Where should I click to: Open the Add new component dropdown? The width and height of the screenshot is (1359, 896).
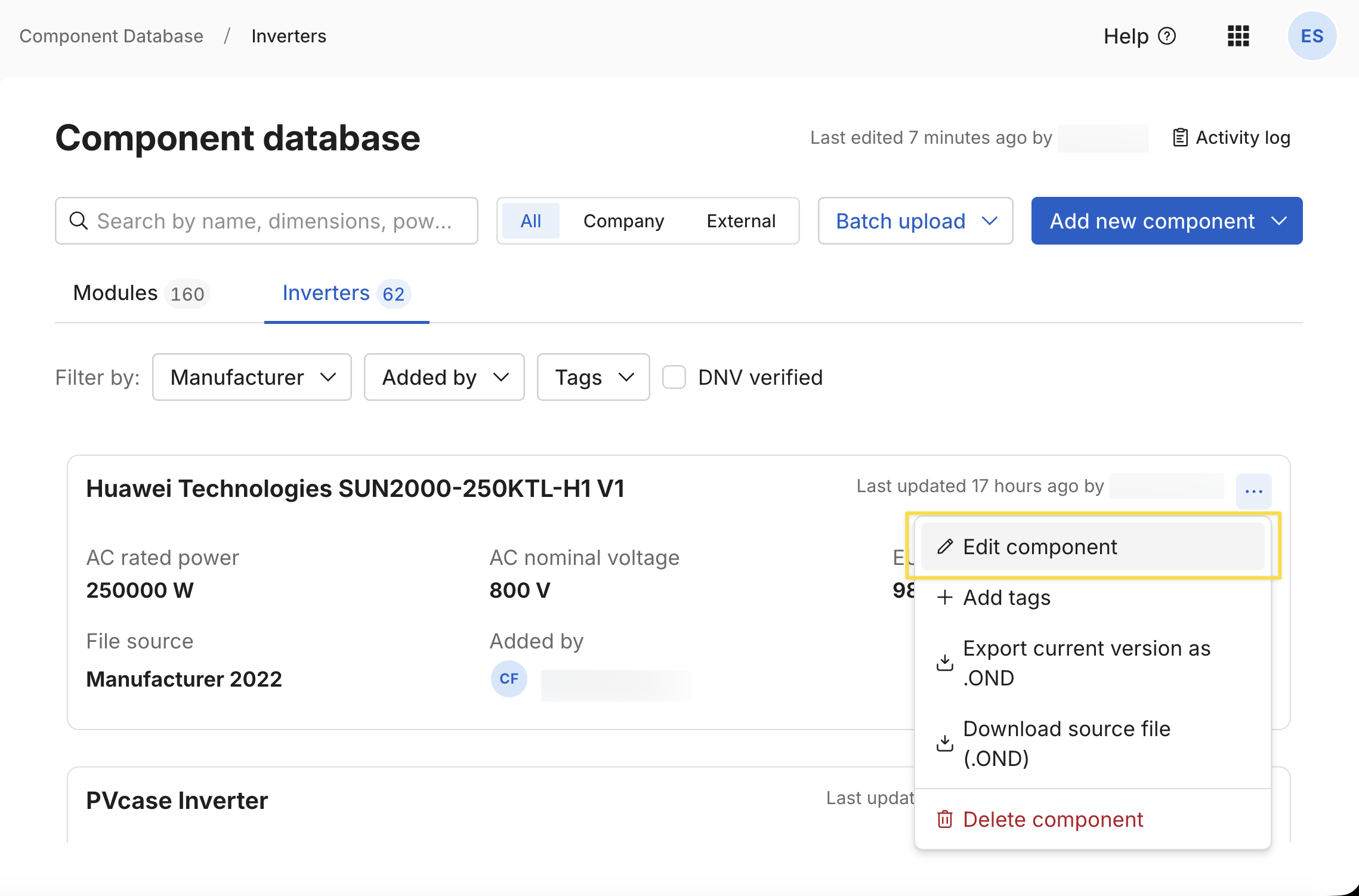(x=1167, y=221)
